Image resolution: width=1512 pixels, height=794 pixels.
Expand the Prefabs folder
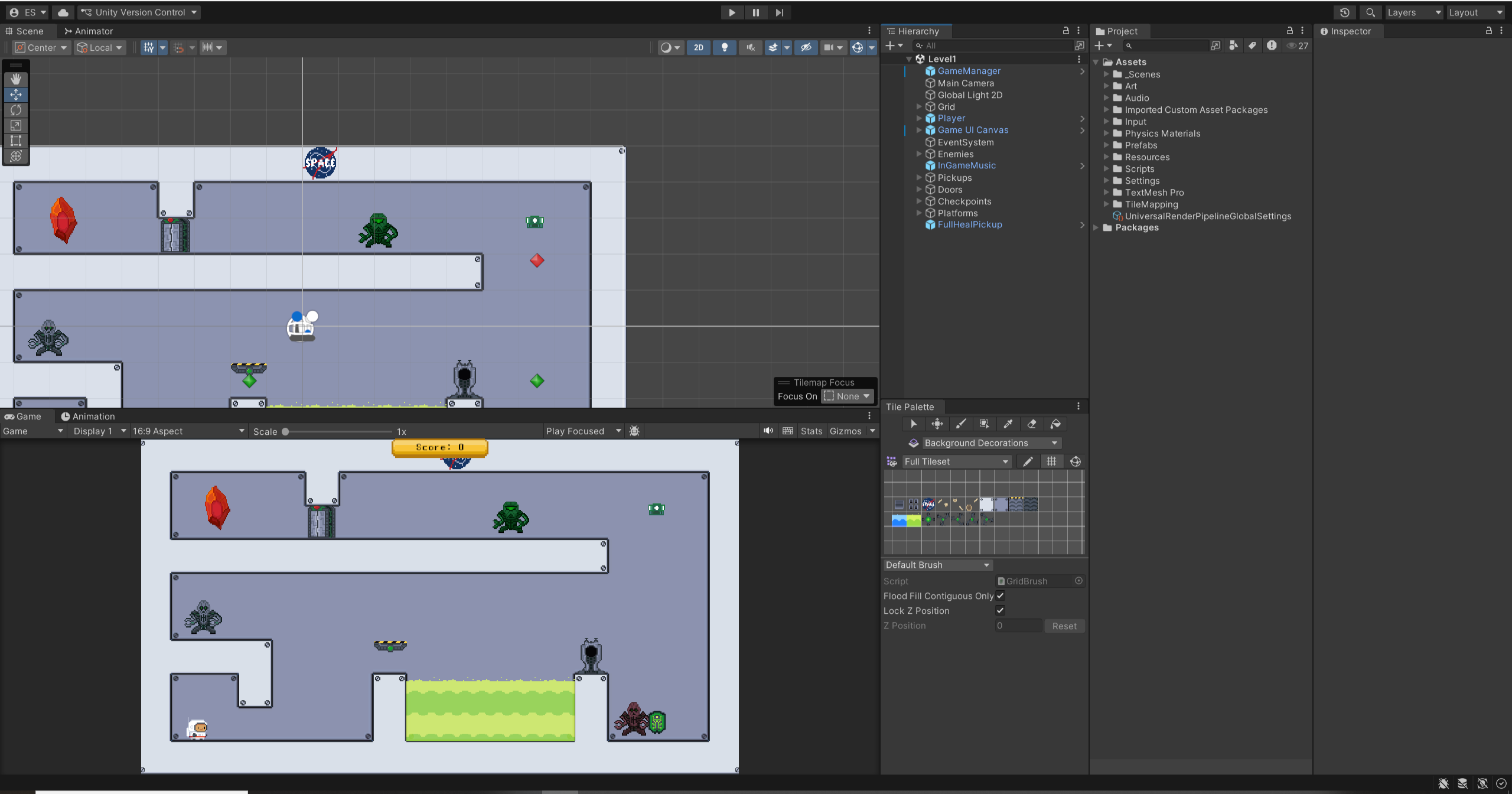pyautogui.click(x=1106, y=145)
